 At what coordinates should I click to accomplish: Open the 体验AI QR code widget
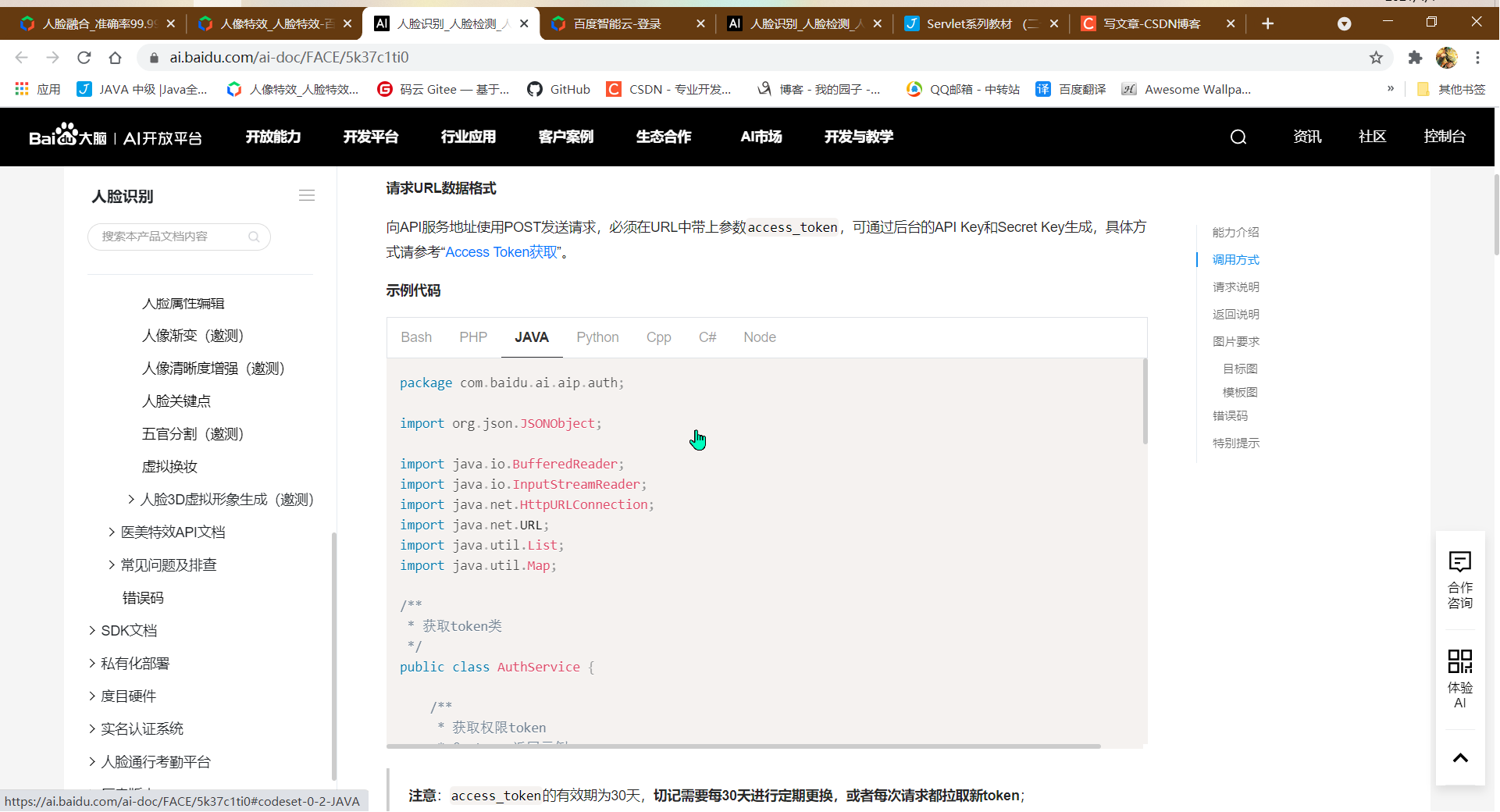(1460, 678)
